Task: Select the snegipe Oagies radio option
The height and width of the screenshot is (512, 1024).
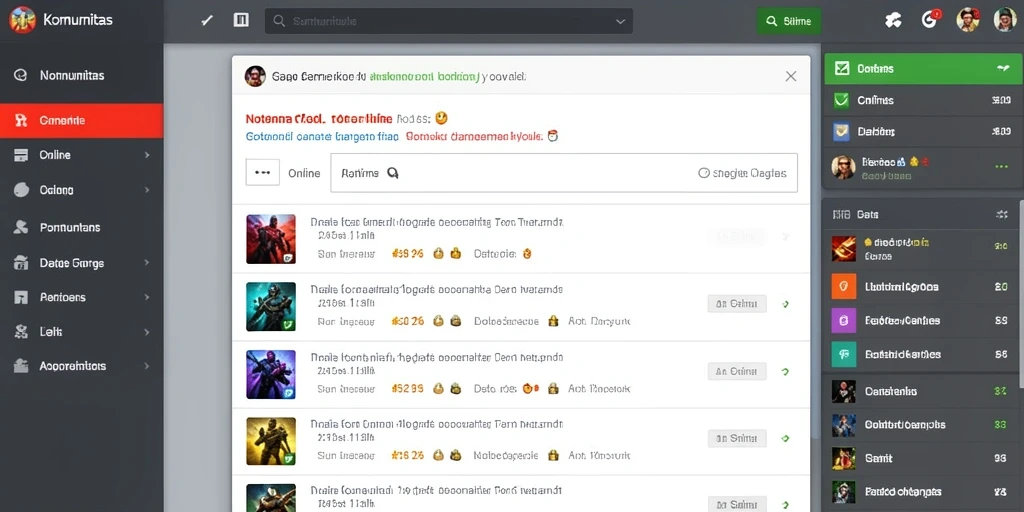Action: (x=704, y=173)
